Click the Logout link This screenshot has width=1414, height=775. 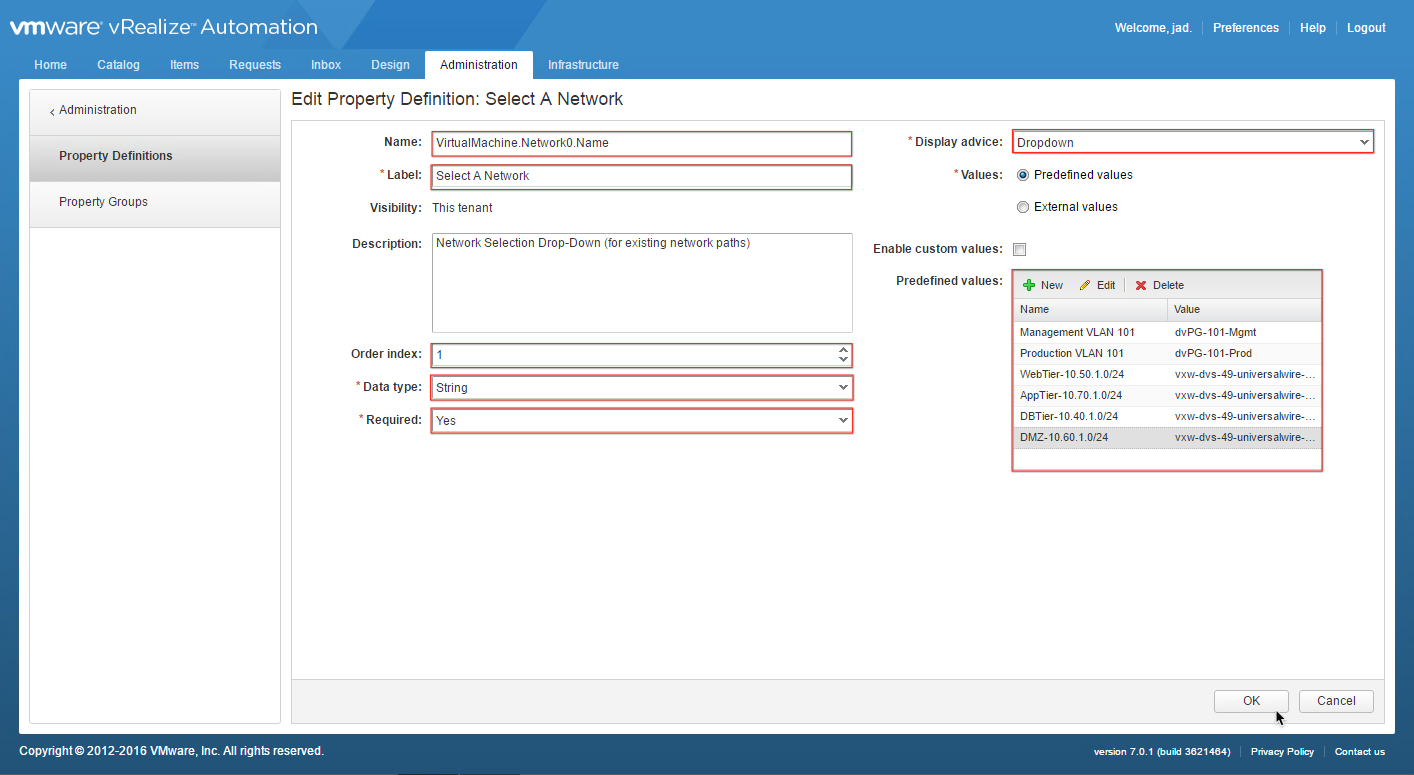click(1366, 28)
